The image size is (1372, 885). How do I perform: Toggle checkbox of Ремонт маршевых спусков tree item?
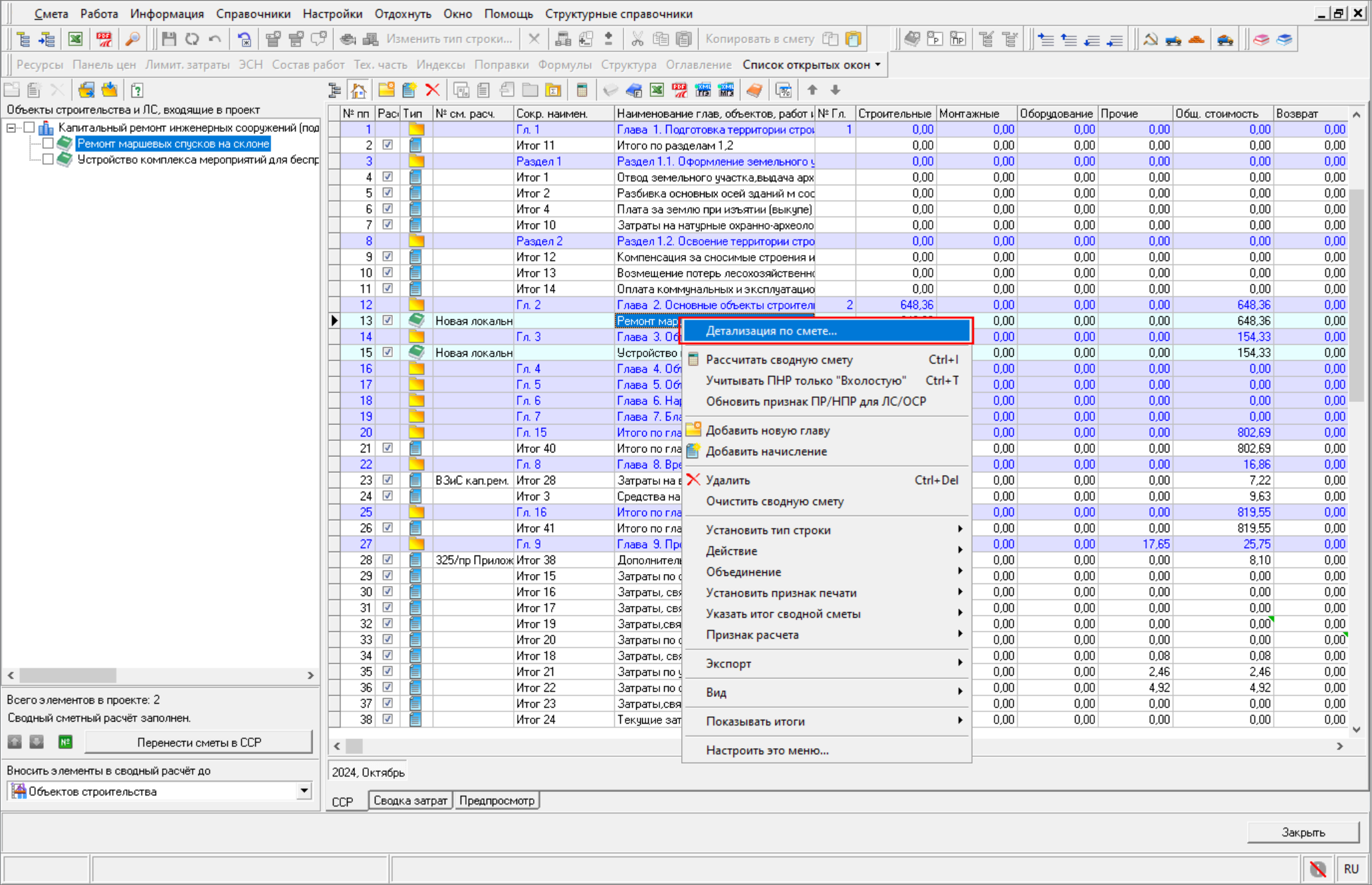pyautogui.click(x=48, y=144)
